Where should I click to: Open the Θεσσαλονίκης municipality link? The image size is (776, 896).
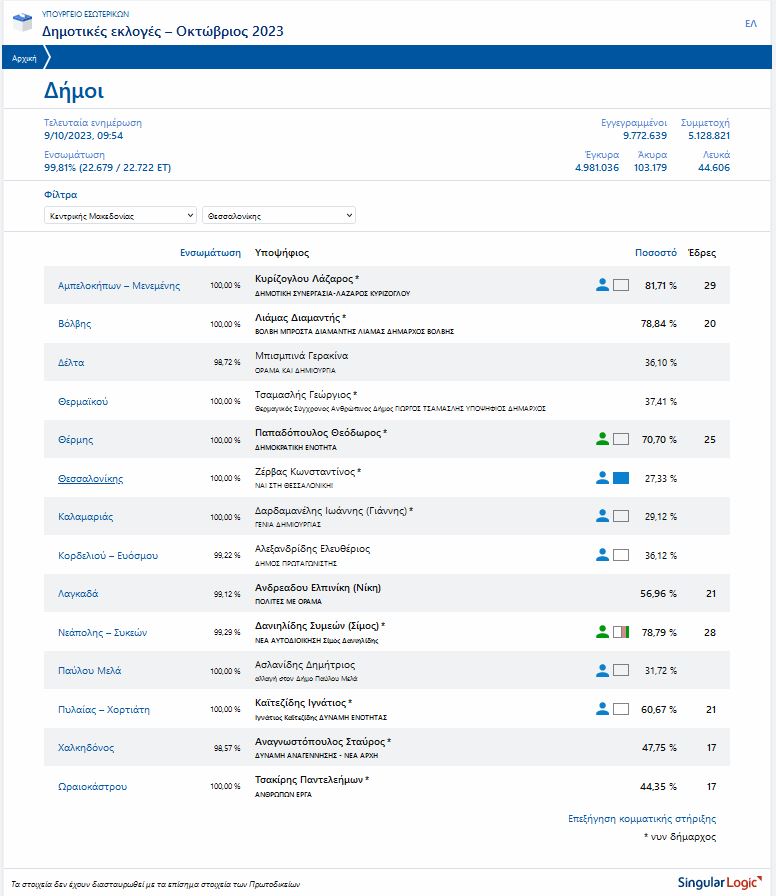[x=90, y=479]
